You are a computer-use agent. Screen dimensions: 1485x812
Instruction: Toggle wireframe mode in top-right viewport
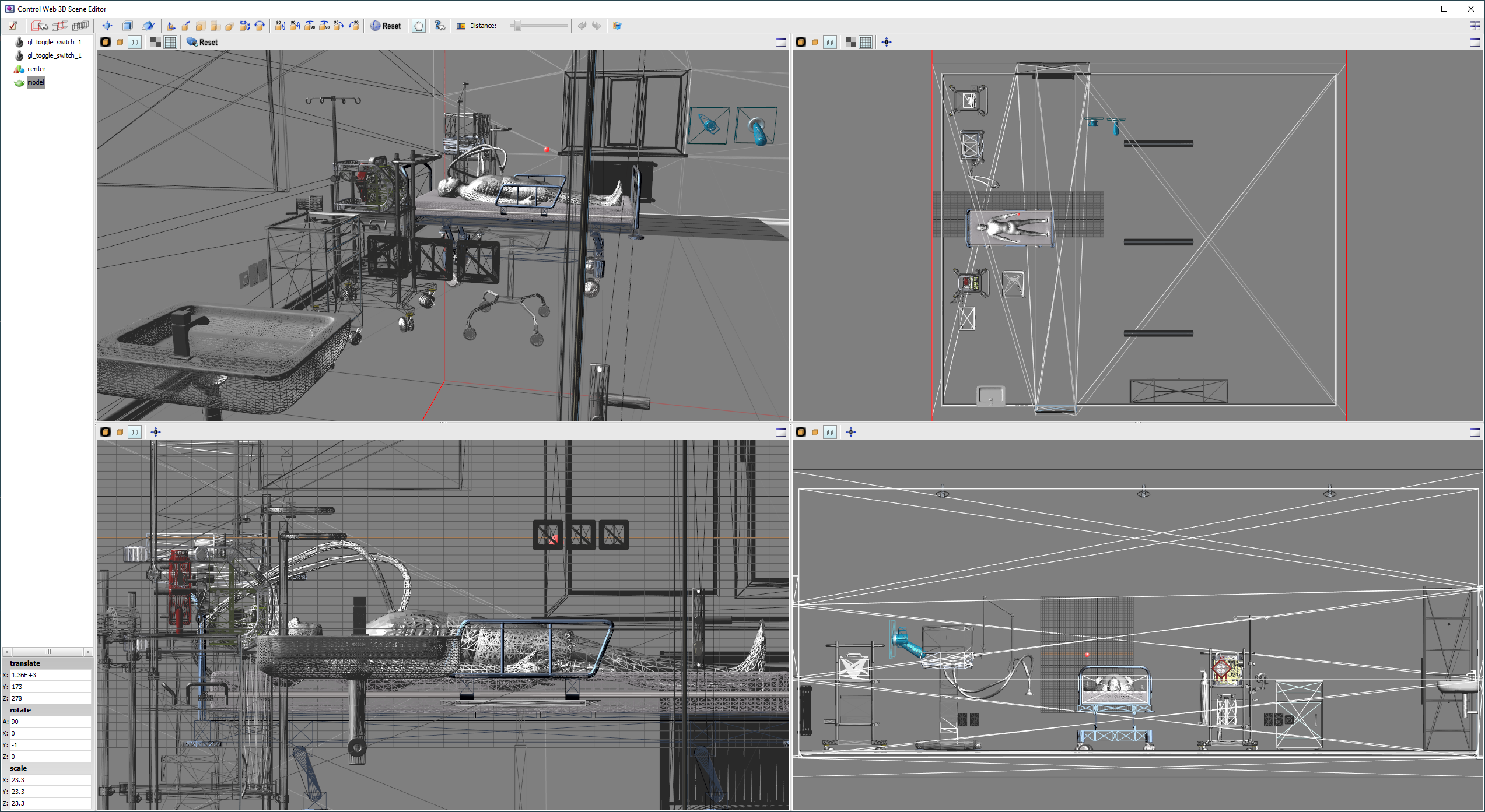tap(830, 42)
